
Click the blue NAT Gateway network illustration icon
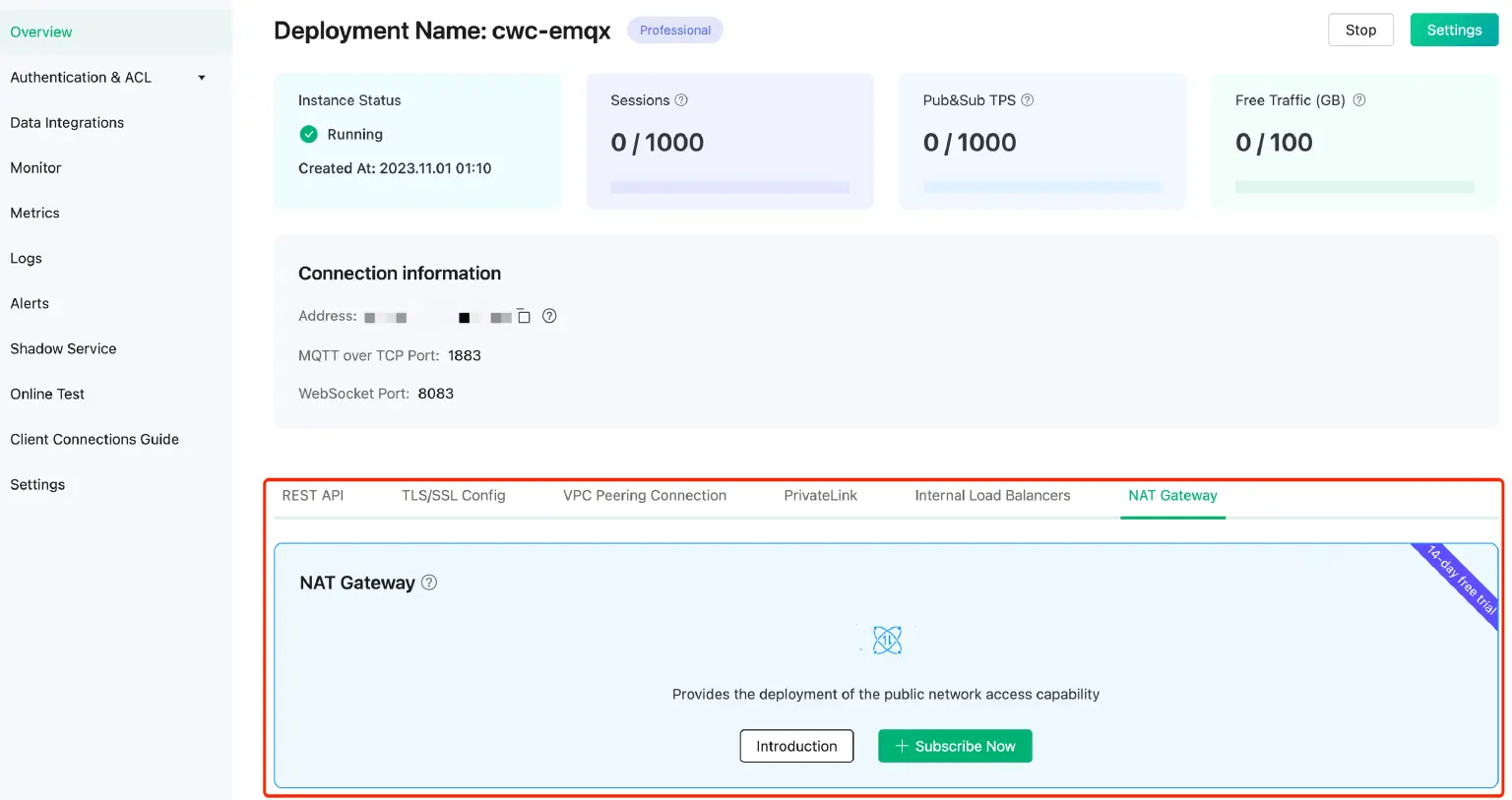(886, 640)
